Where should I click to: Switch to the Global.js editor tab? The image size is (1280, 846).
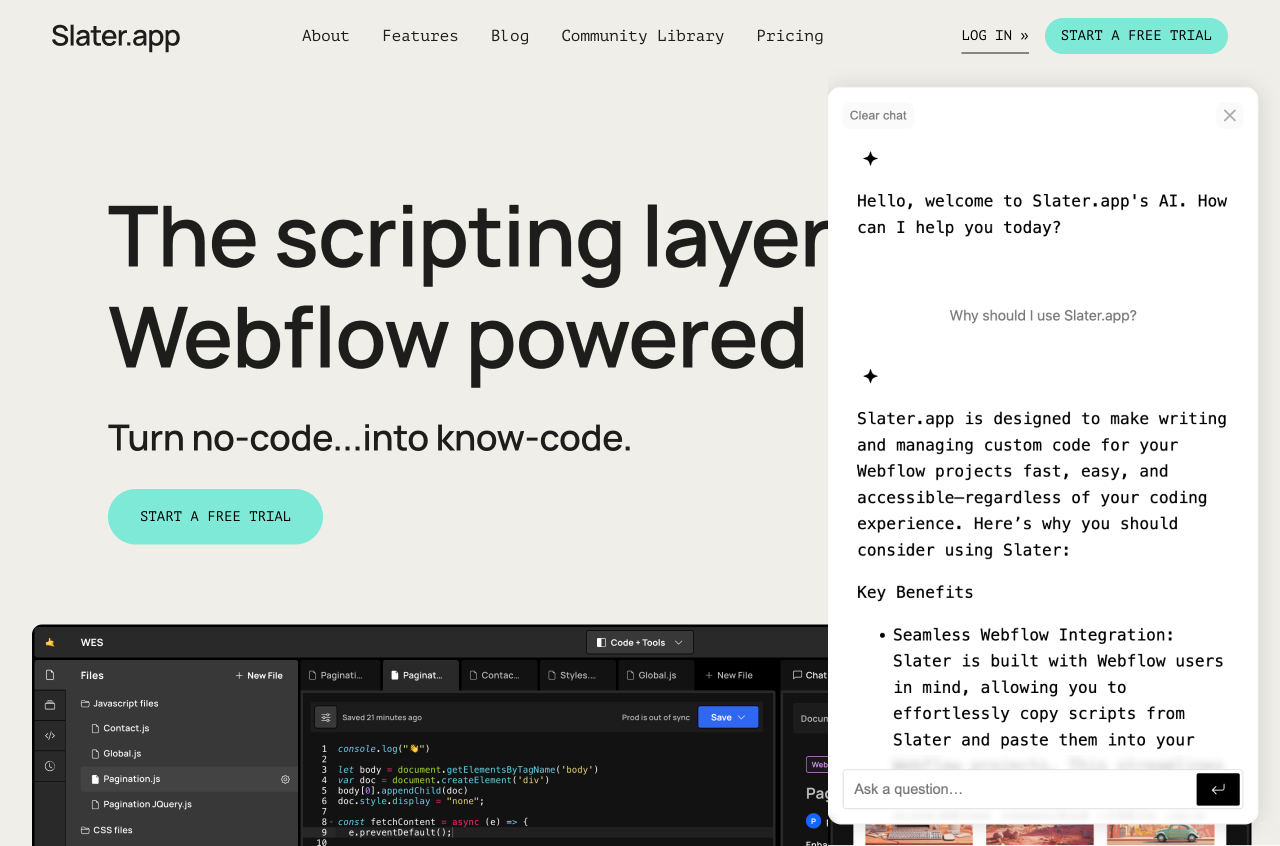657,675
